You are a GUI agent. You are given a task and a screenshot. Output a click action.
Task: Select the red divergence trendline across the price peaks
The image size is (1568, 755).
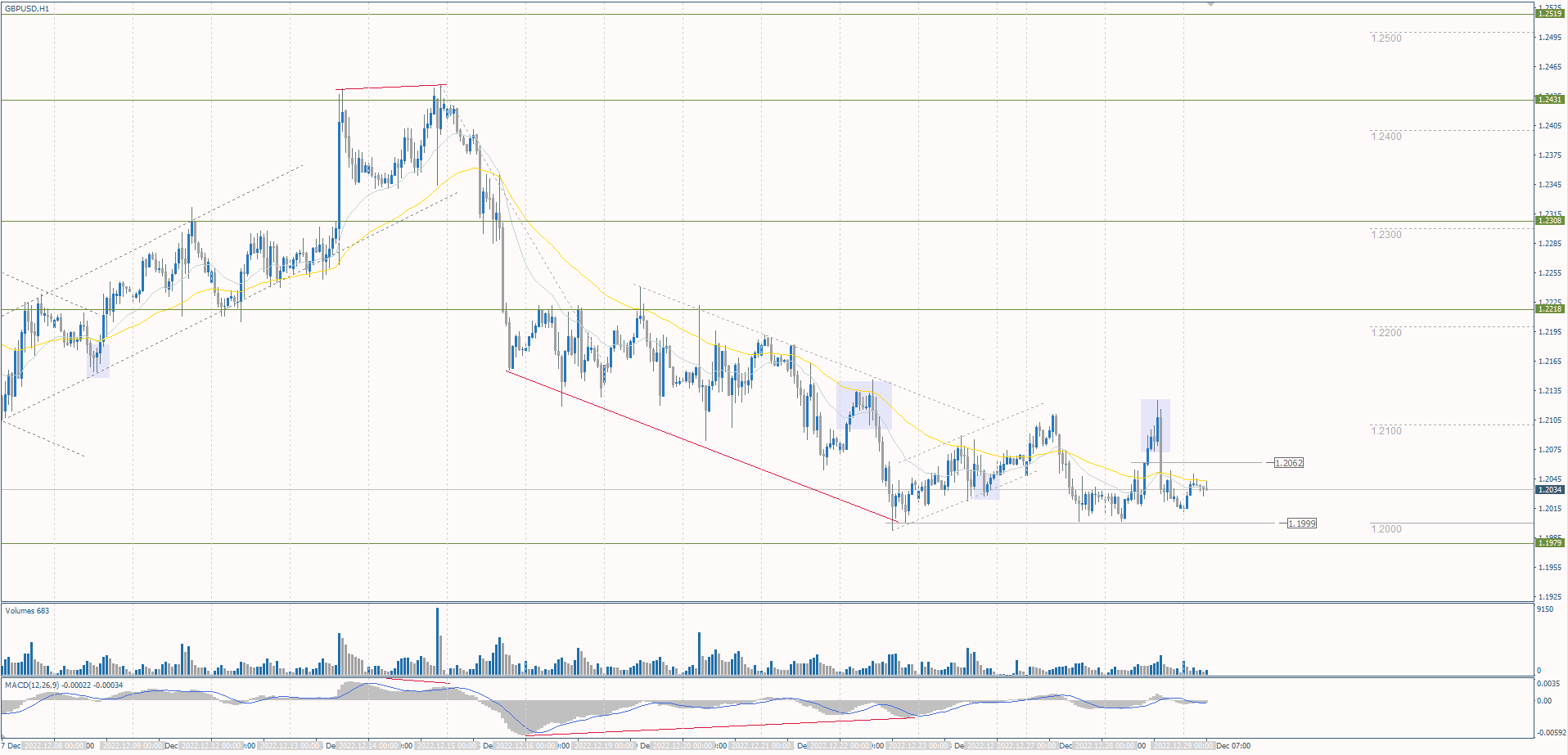pos(391,87)
